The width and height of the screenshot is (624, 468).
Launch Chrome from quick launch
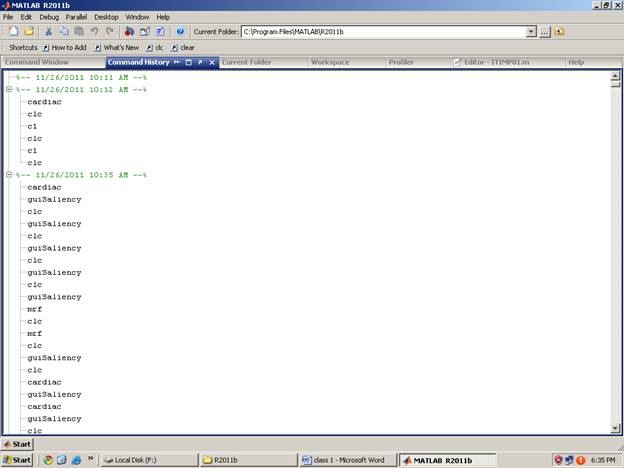point(48,460)
